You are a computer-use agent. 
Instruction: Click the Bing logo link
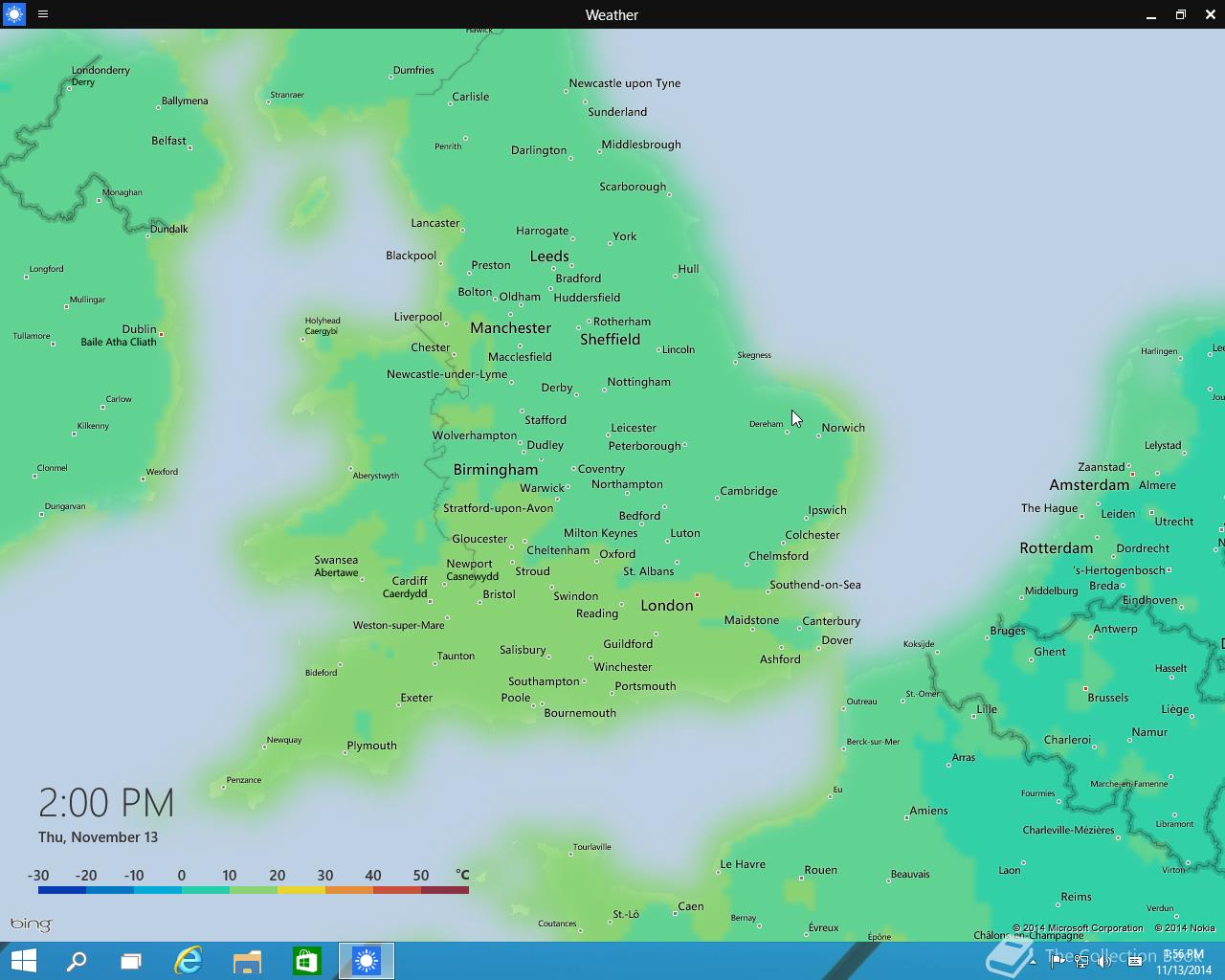click(x=31, y=924)
